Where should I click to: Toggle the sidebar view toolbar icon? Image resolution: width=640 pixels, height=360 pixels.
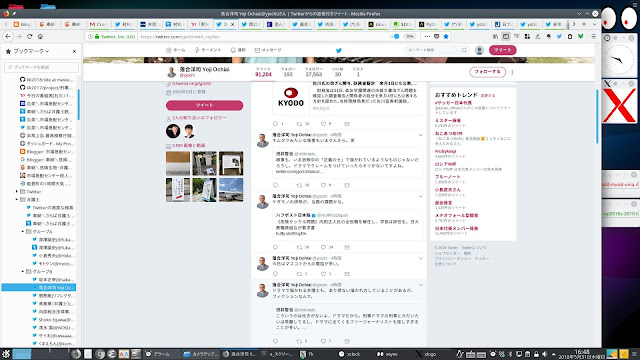click(506, 36)
